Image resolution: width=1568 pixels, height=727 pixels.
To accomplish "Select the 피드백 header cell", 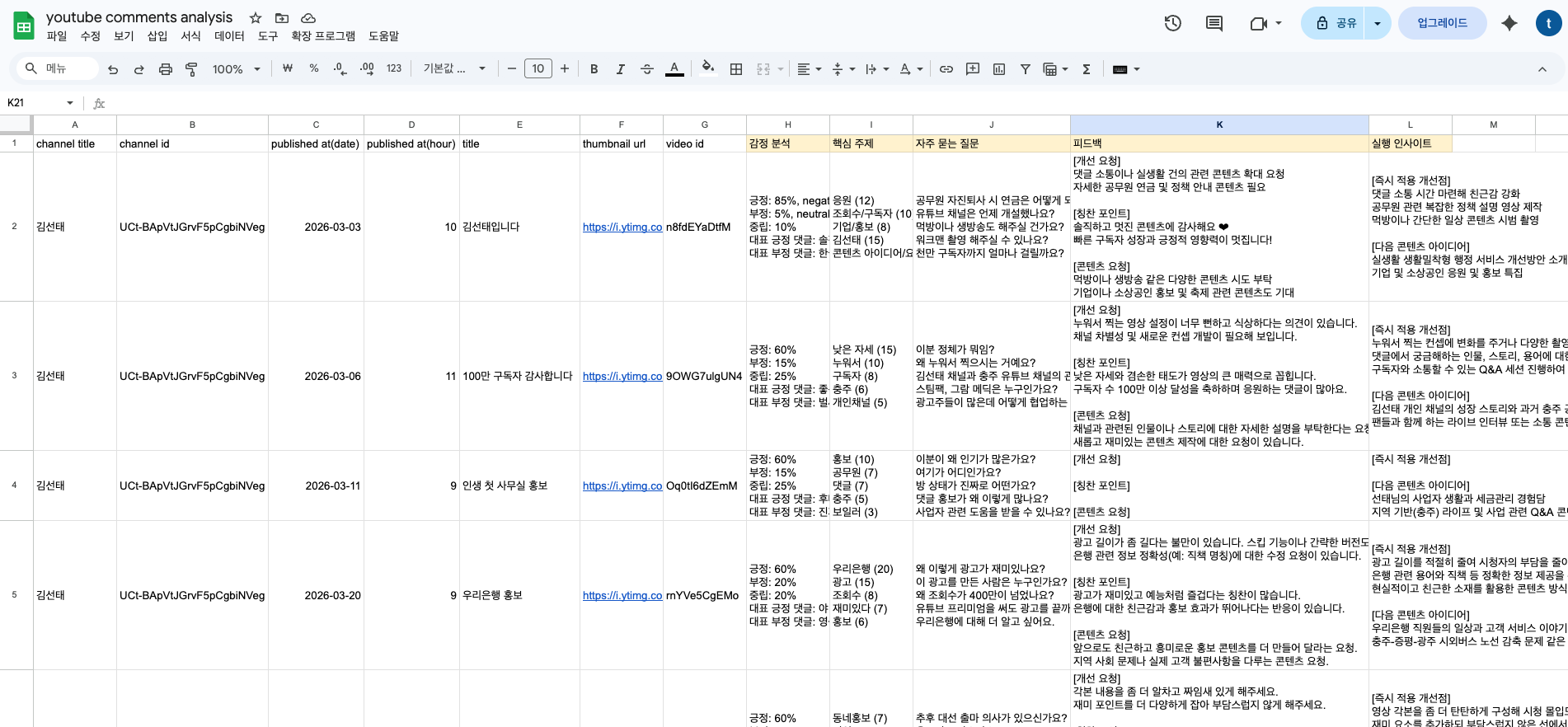I will tap(1219, 143).
